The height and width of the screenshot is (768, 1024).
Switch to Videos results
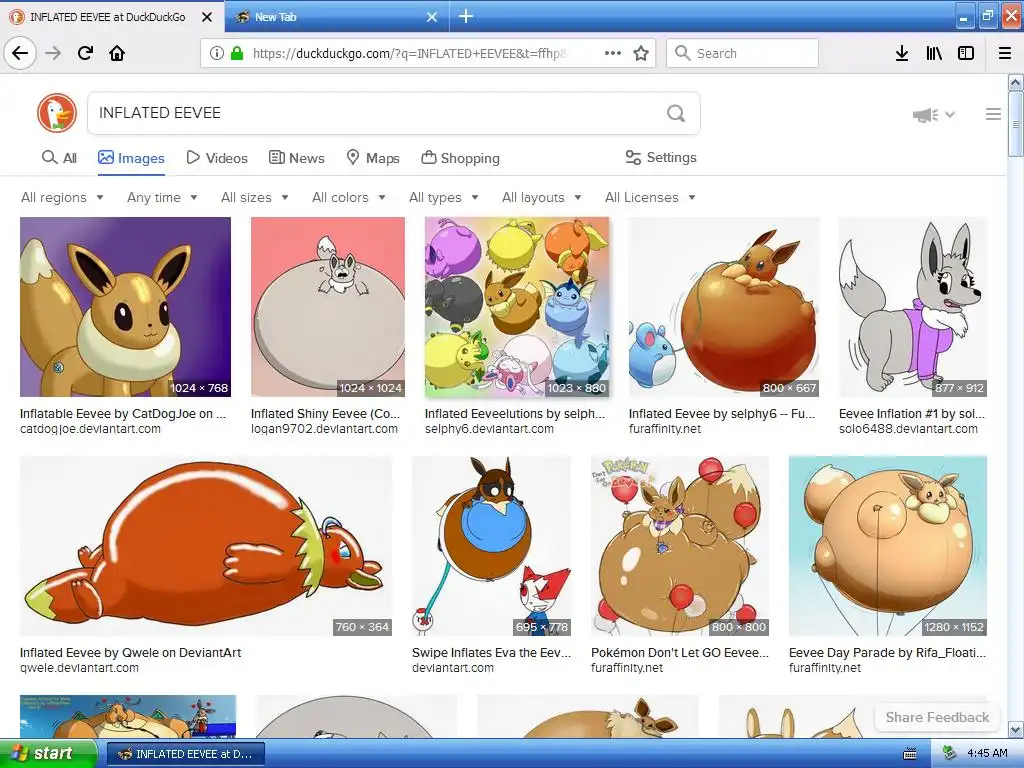pos(217,158)
